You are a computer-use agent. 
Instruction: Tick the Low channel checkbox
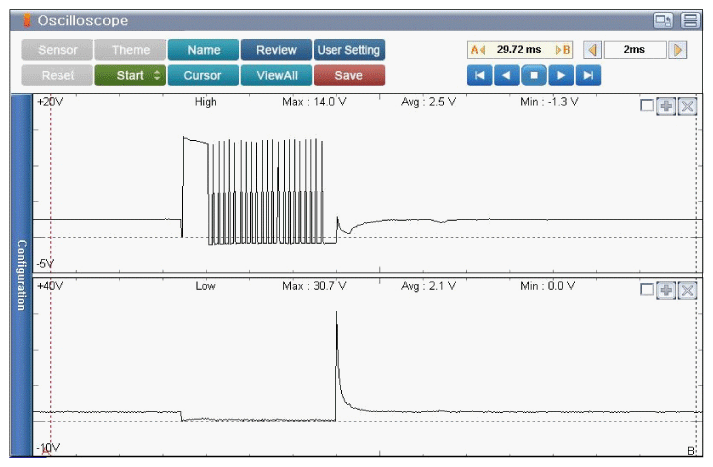tap(648, 289)
